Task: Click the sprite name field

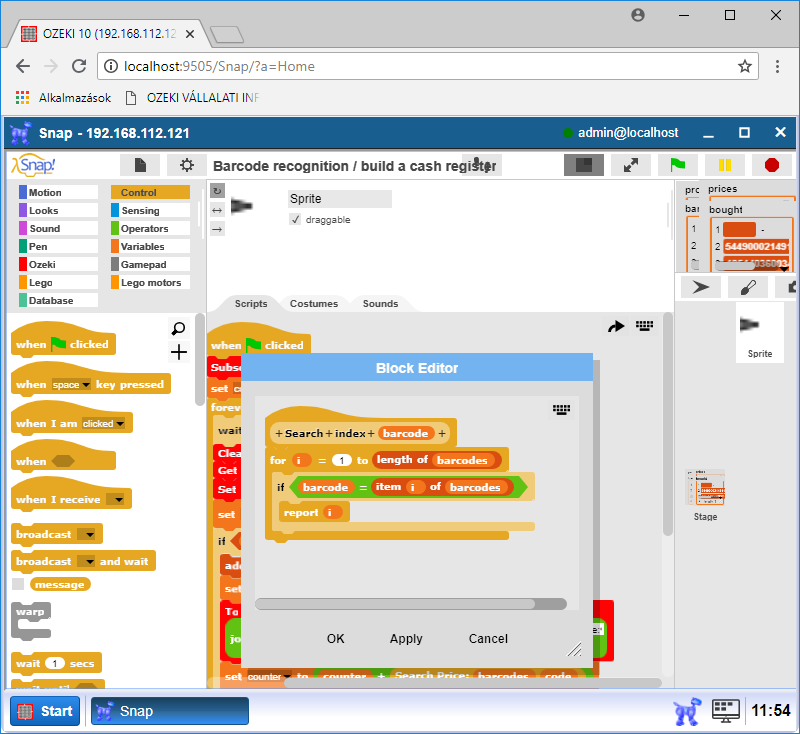Action: coord(340,198)
